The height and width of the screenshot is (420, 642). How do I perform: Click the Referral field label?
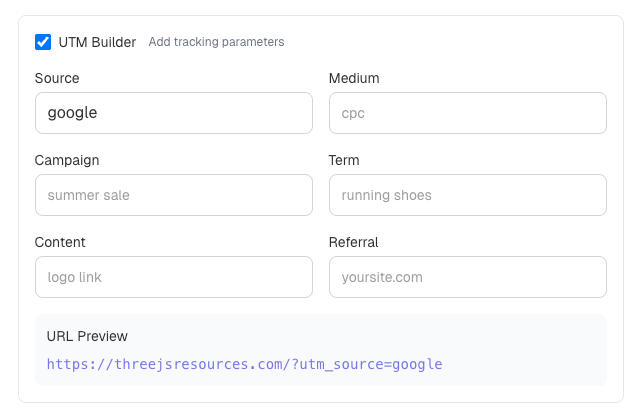click(353, 242)
